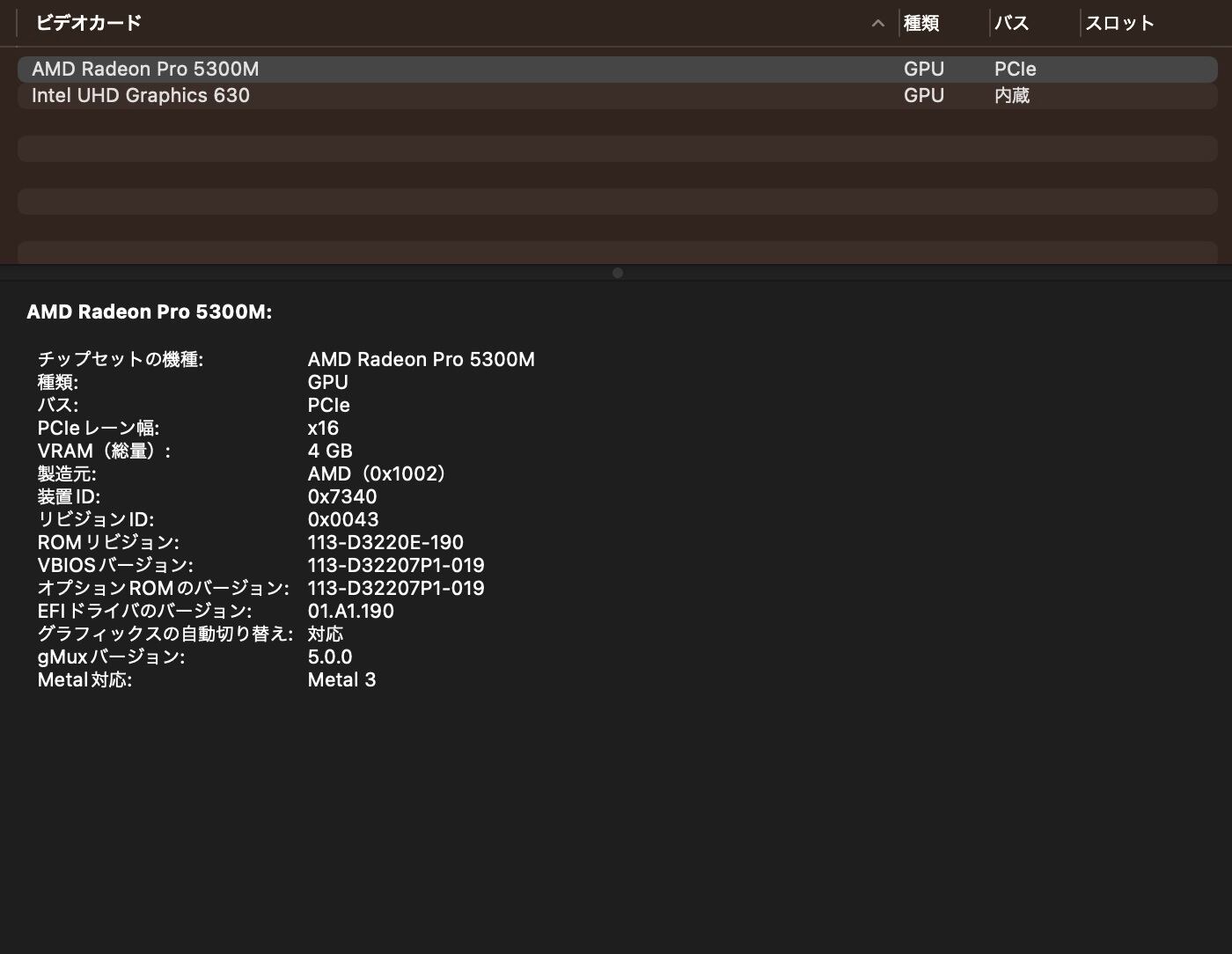Click the グラフィックスの自動切り替え label

click(165, 635)
